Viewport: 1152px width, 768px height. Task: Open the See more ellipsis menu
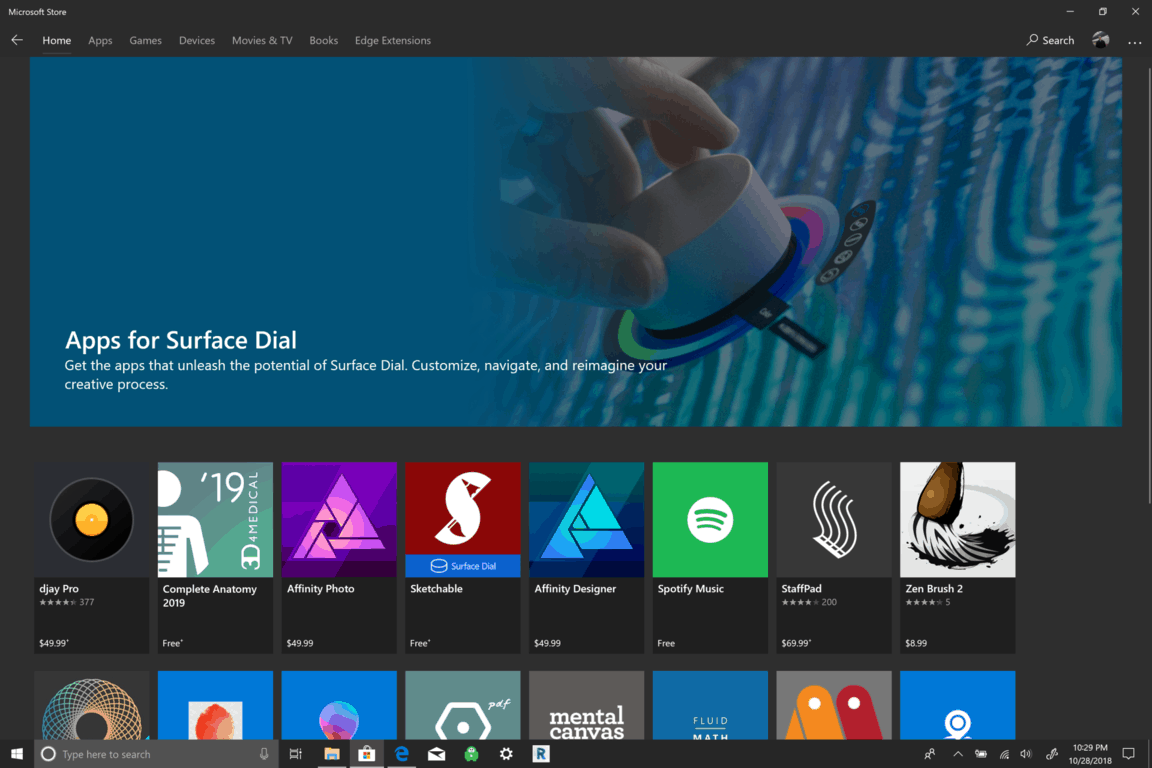[1134, 41]
